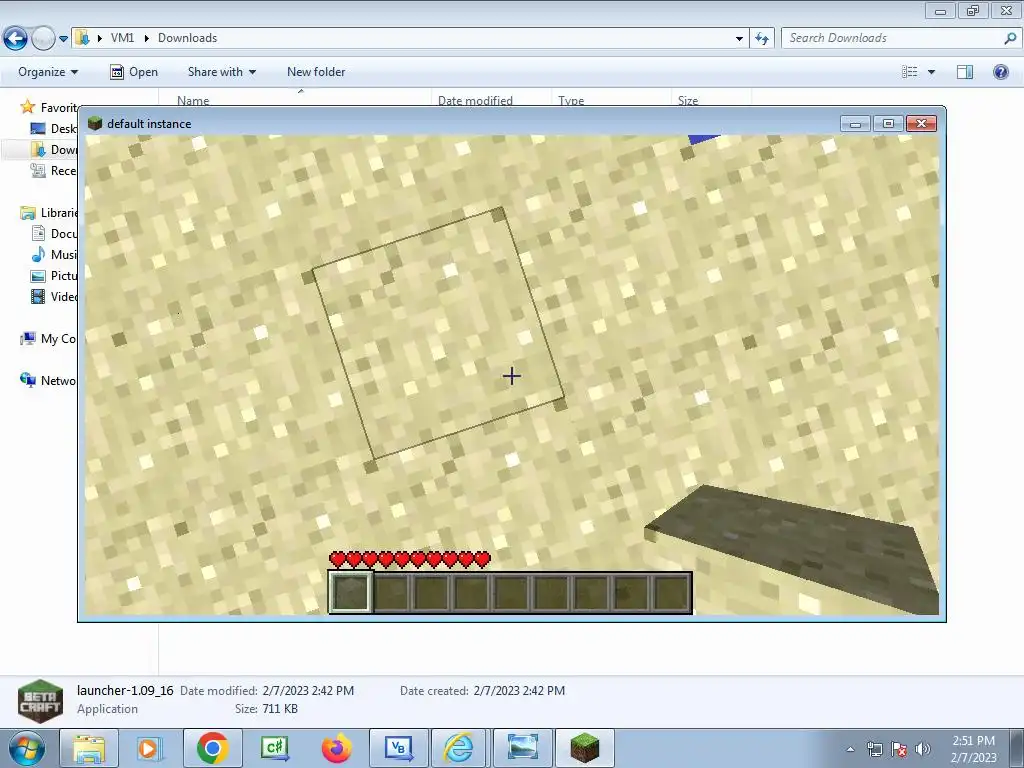
Task: Click the Minecraft default instance title icon
Action: tap(95, 123)
